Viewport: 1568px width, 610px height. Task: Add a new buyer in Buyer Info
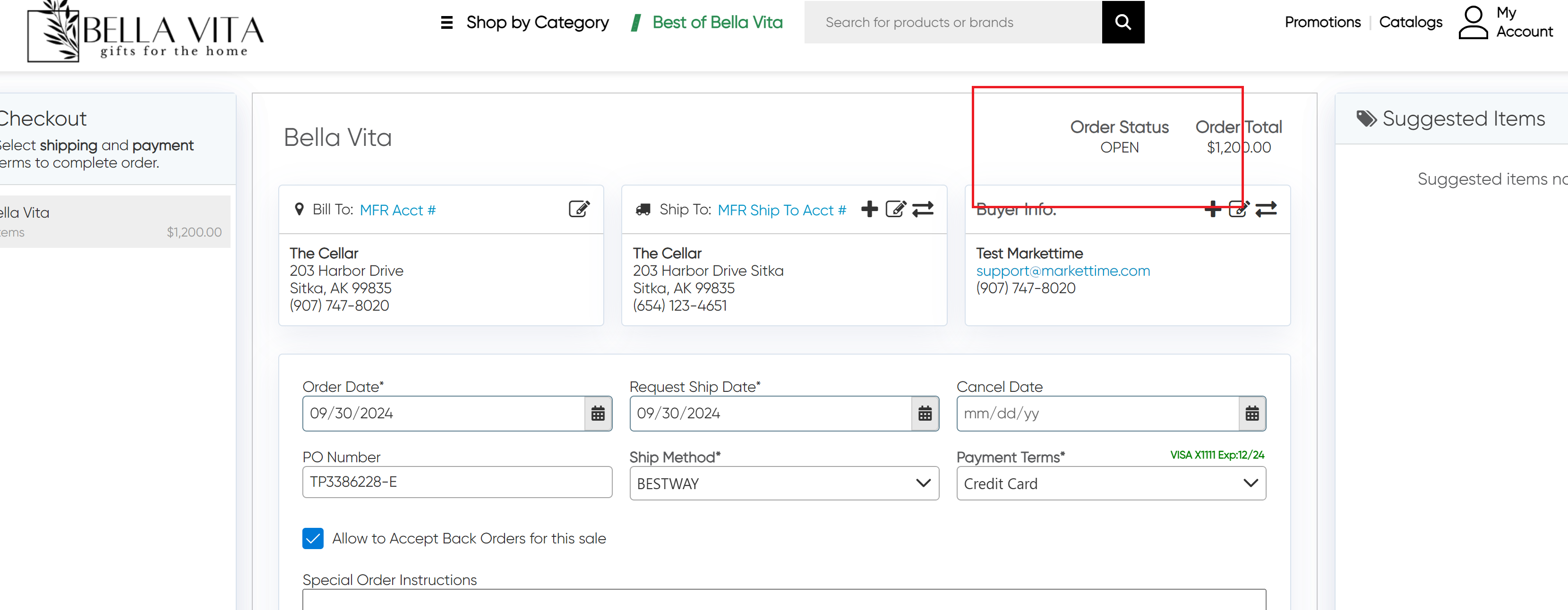click(x=1213, y=209)
